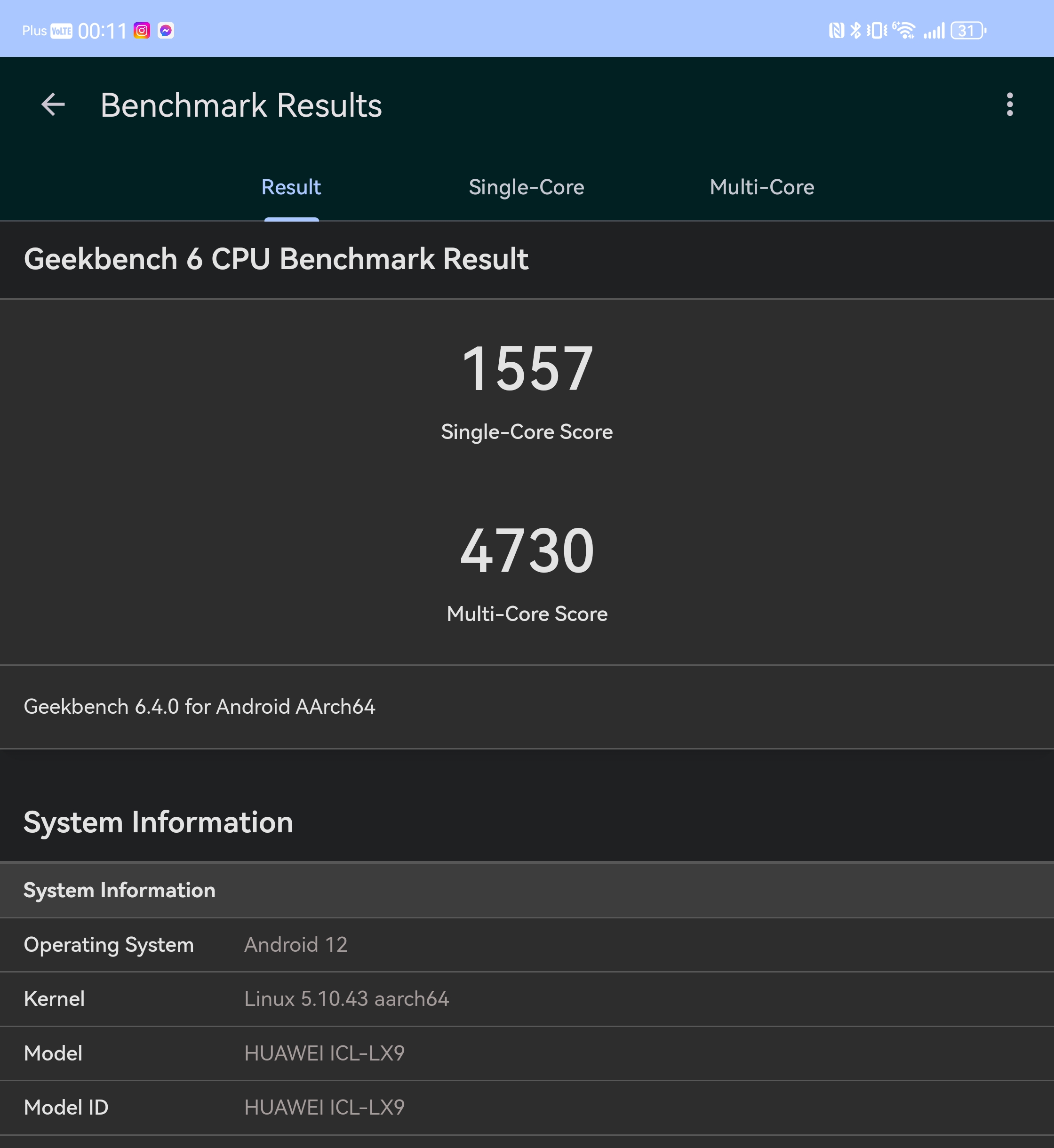
Task: Tap the Instagram notification icon
Action: point(142,30)
